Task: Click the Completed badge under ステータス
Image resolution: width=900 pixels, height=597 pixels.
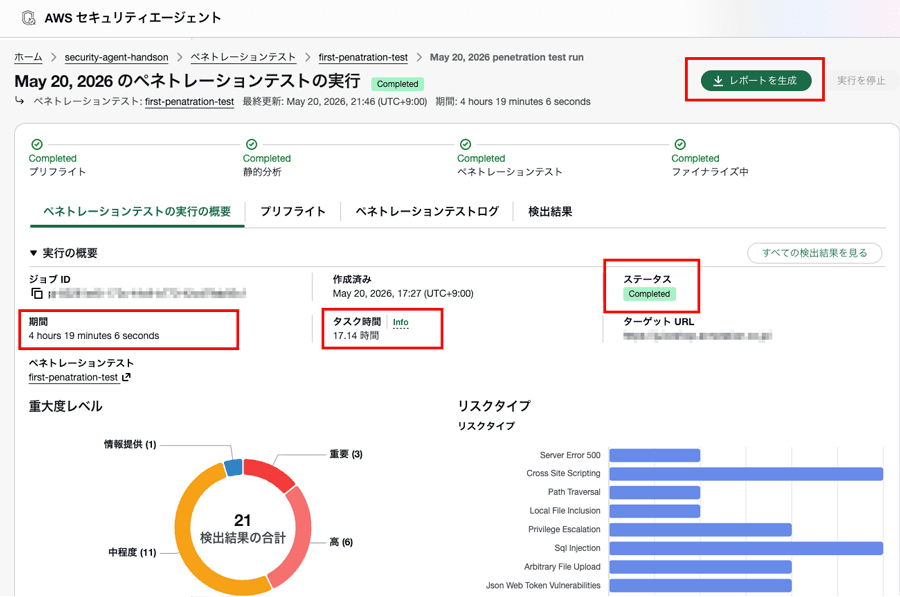Action: pyautogui.click(x=649, y=294)
